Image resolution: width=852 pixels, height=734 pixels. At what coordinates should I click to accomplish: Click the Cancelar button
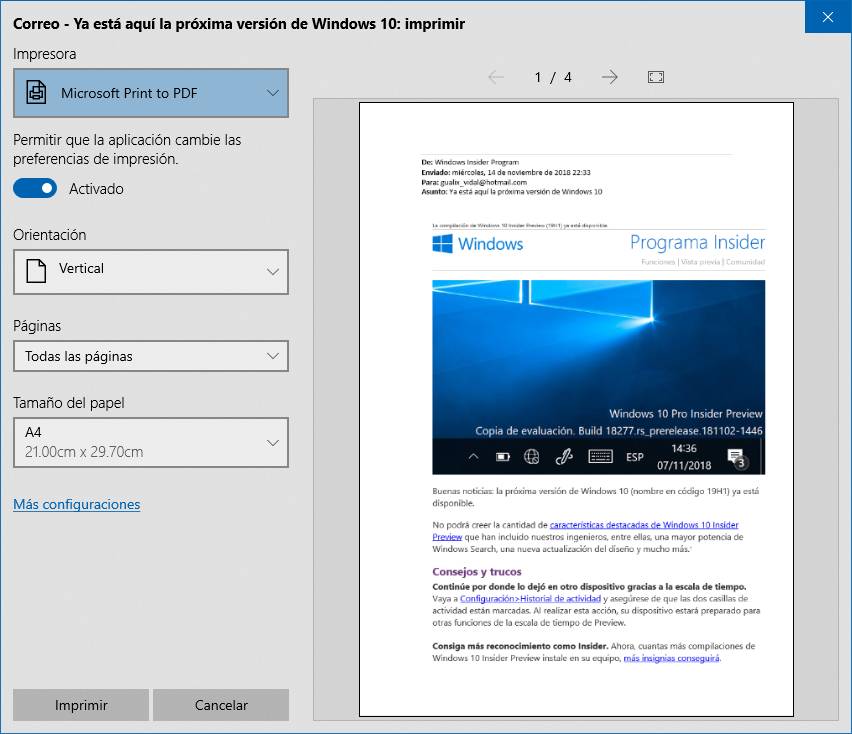pos(221,705)
